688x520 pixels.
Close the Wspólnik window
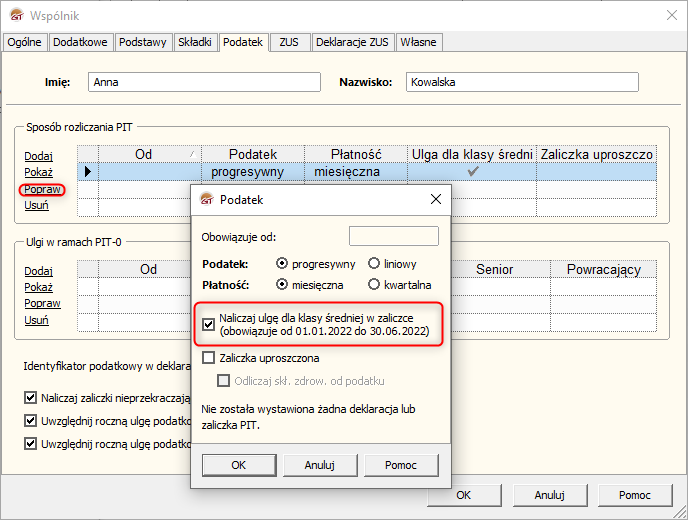(672, 15)
